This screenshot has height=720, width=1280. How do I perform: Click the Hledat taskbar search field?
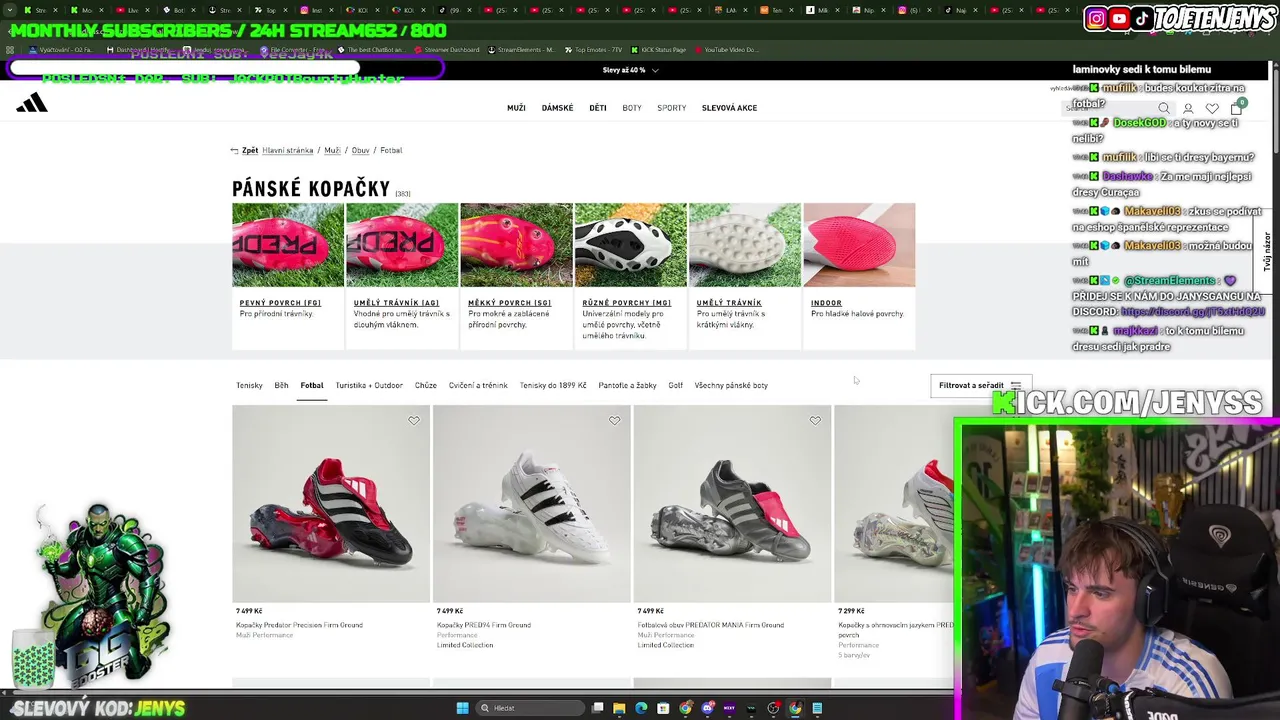[x=530, y=708]
